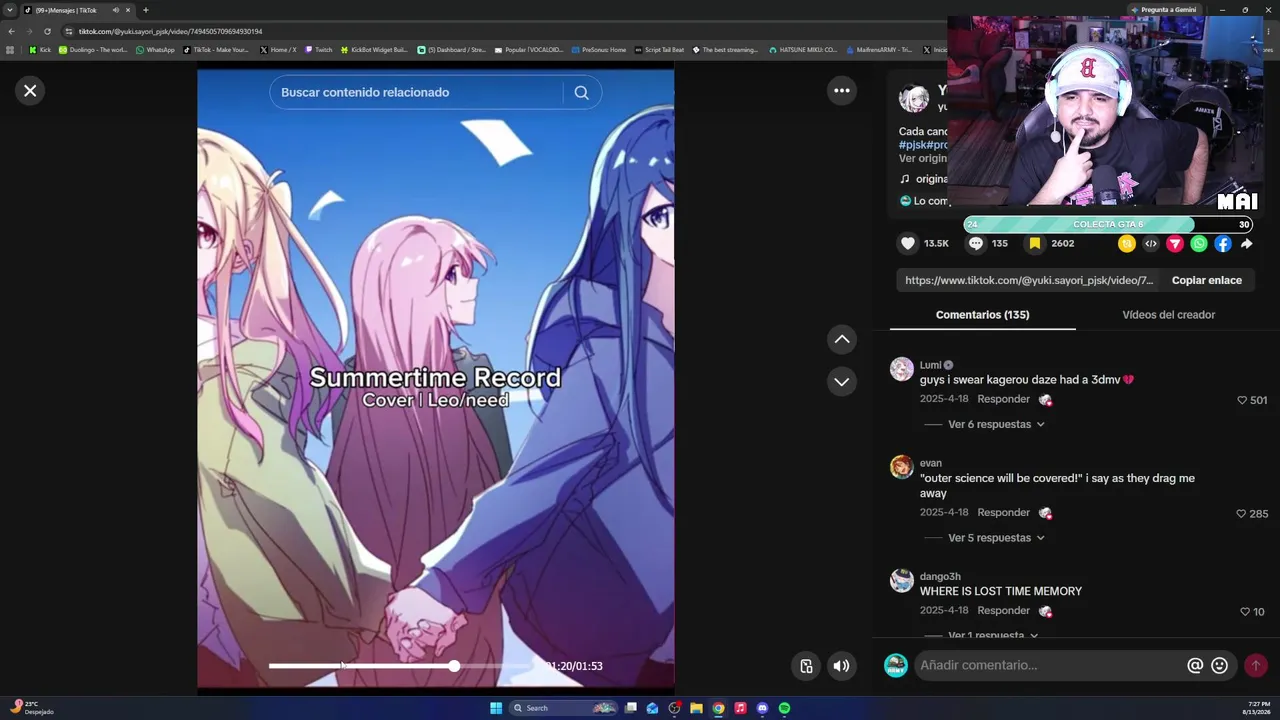
Task: Open evan's avatar thumbnail
Action: tap(902, 467)
